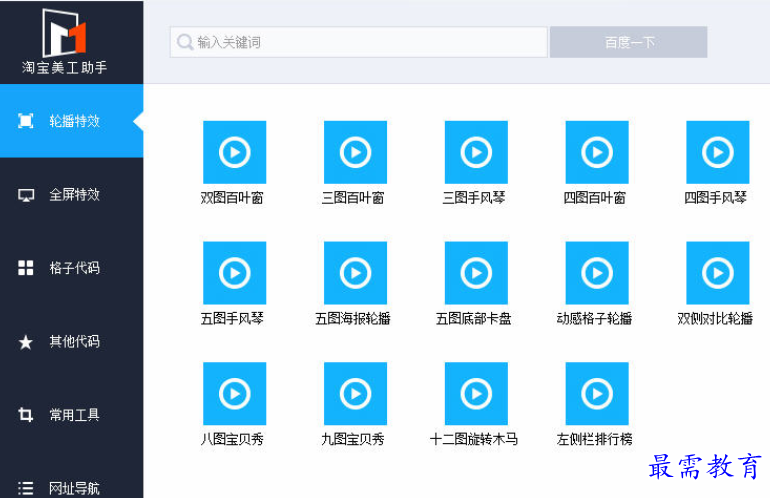Image resolution: width=770 pixels, height=498 pixels.
Task: Open the 五图底部卡盘 effect tile
Action: [x=476, y=273]
